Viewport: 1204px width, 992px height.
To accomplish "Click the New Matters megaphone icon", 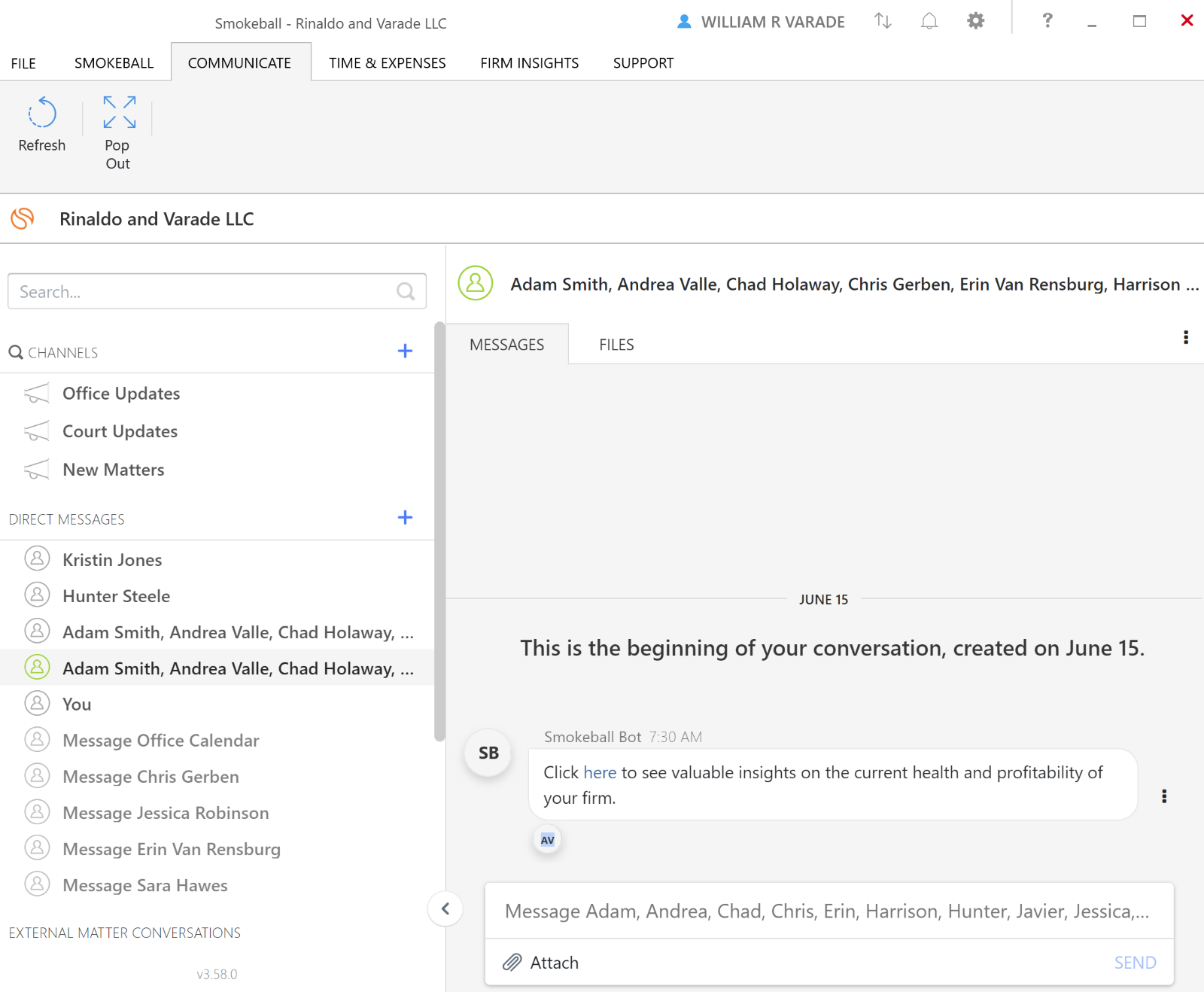I will coord(37,470).
